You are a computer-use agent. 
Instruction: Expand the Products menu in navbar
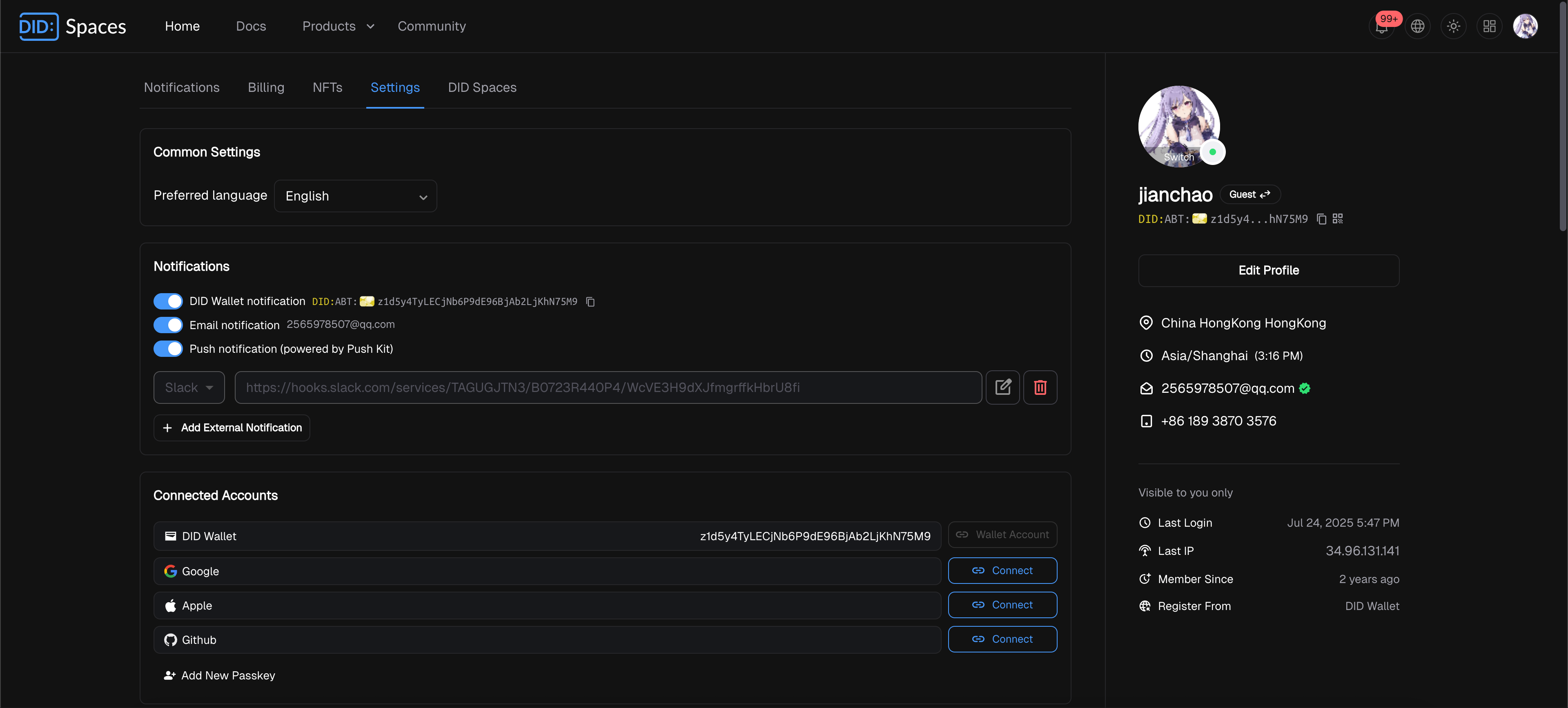click(x=338, y=26)
